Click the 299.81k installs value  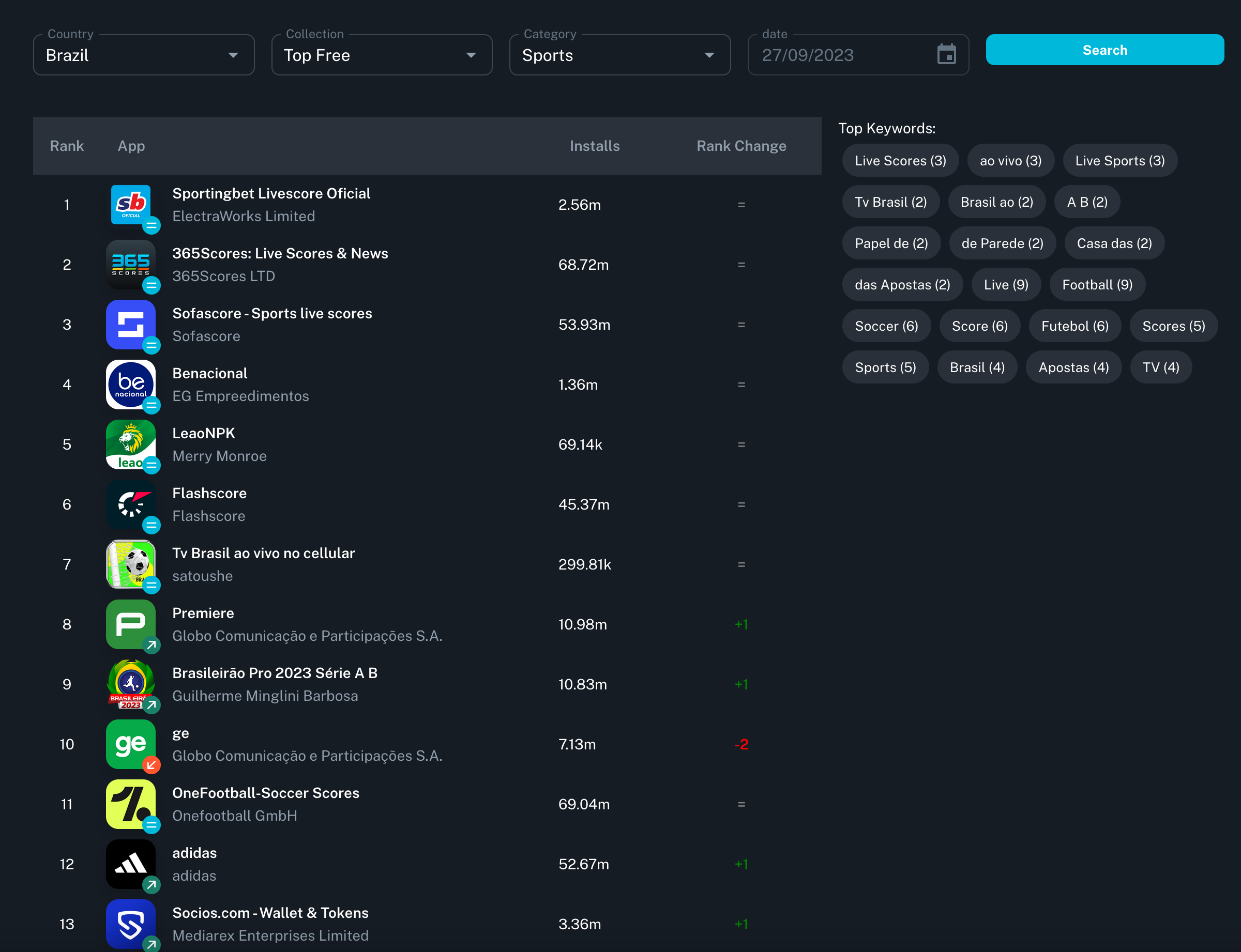pyautogui.click(x=584, y=564)
